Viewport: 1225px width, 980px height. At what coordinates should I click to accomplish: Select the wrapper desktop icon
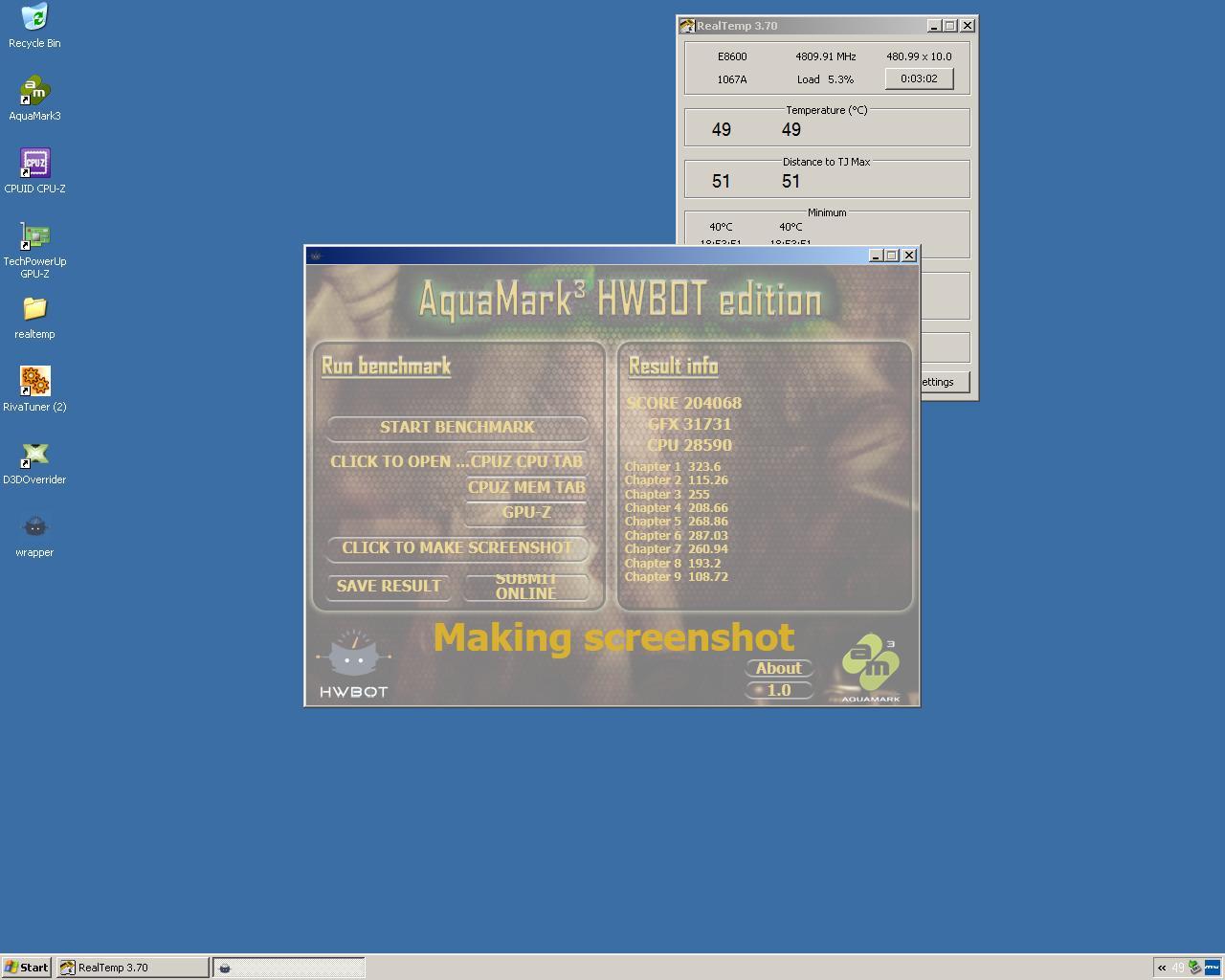tap(34, 535)
